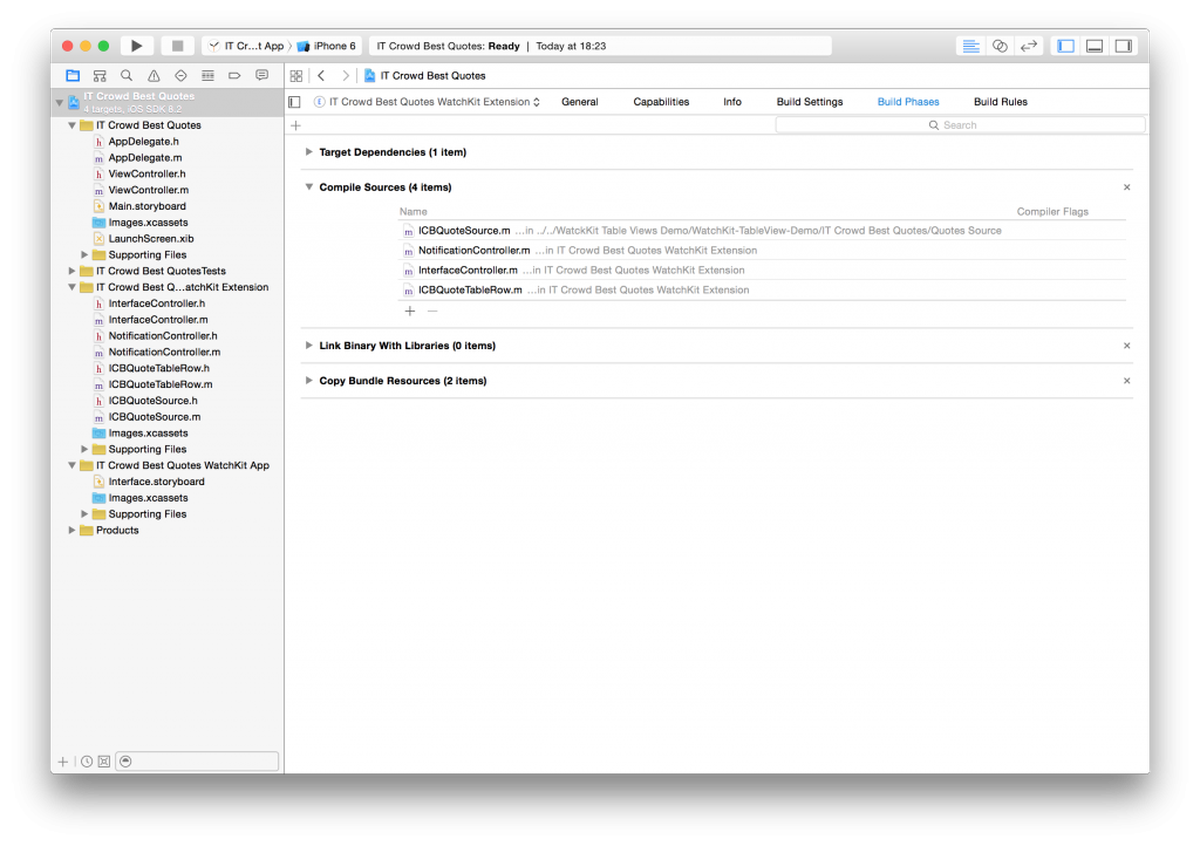Open the version editor arrows icon
The image size is (1200, 846).
click(x=1028, y=46)
